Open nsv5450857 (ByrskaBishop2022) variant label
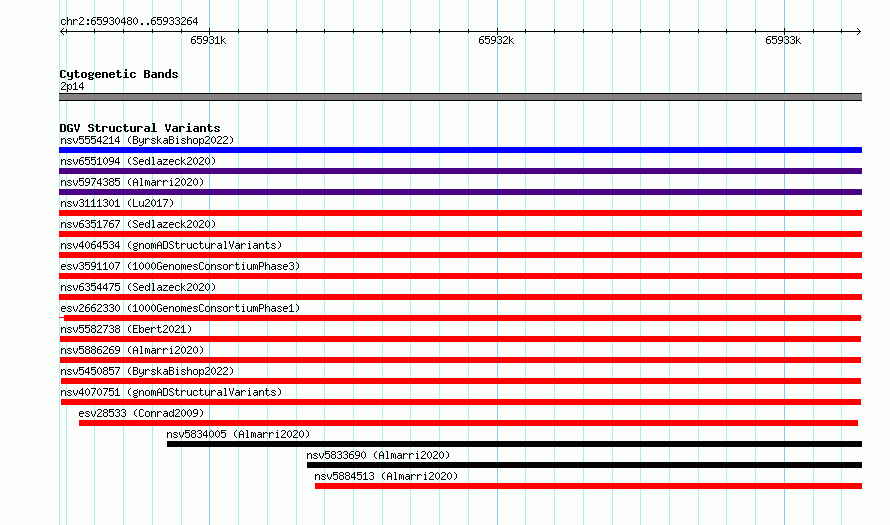The width and height of the screenshot is (890, 525). tap(147, 371)
